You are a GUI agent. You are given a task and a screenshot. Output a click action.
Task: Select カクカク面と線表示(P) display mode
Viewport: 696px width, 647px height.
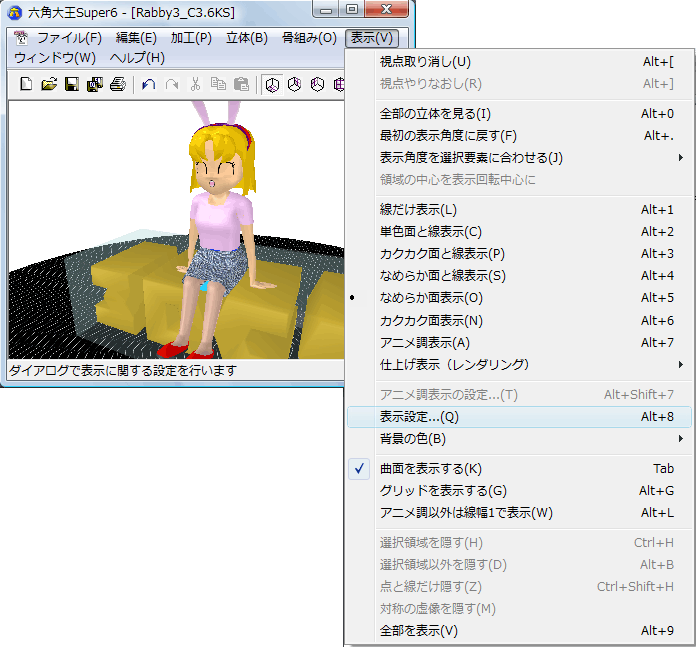[x=519, y=254]
